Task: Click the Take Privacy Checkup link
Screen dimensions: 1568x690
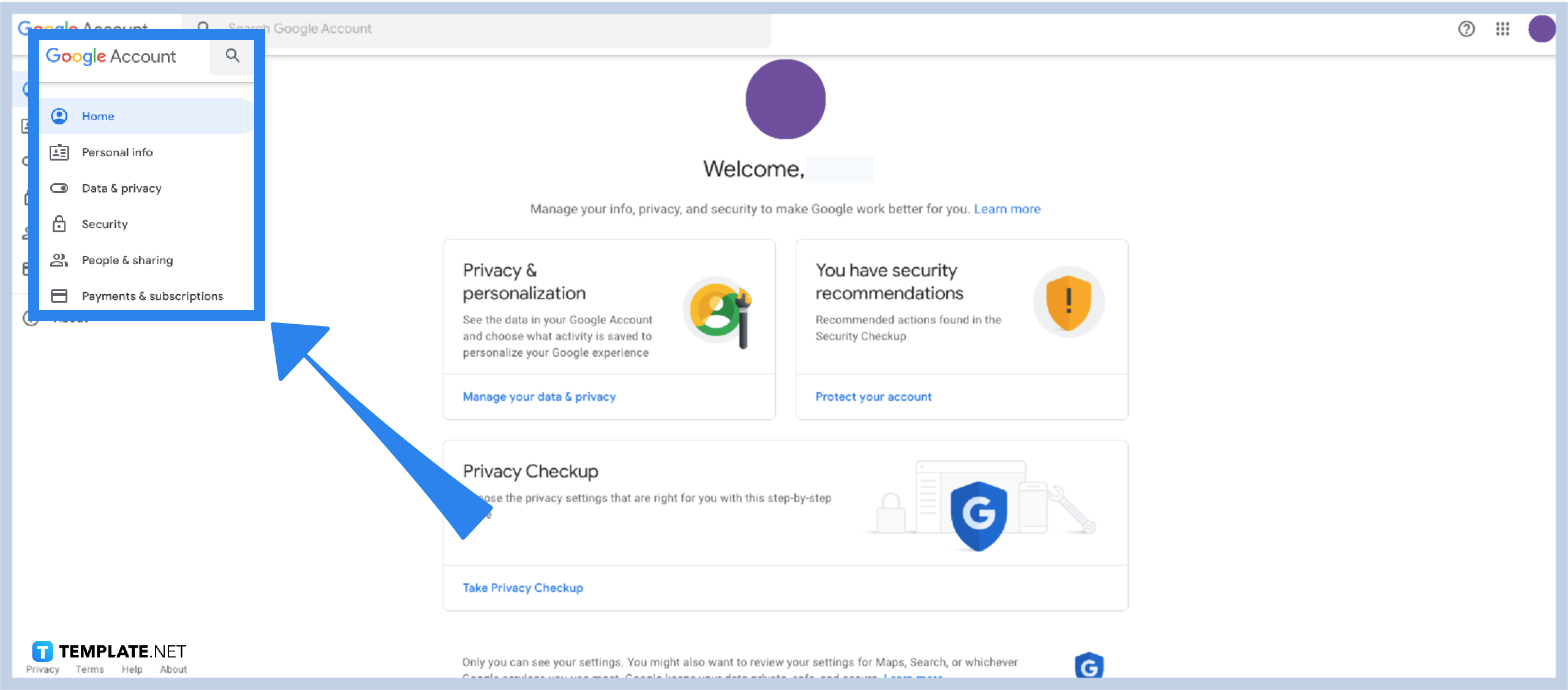Action: point(522,587)
